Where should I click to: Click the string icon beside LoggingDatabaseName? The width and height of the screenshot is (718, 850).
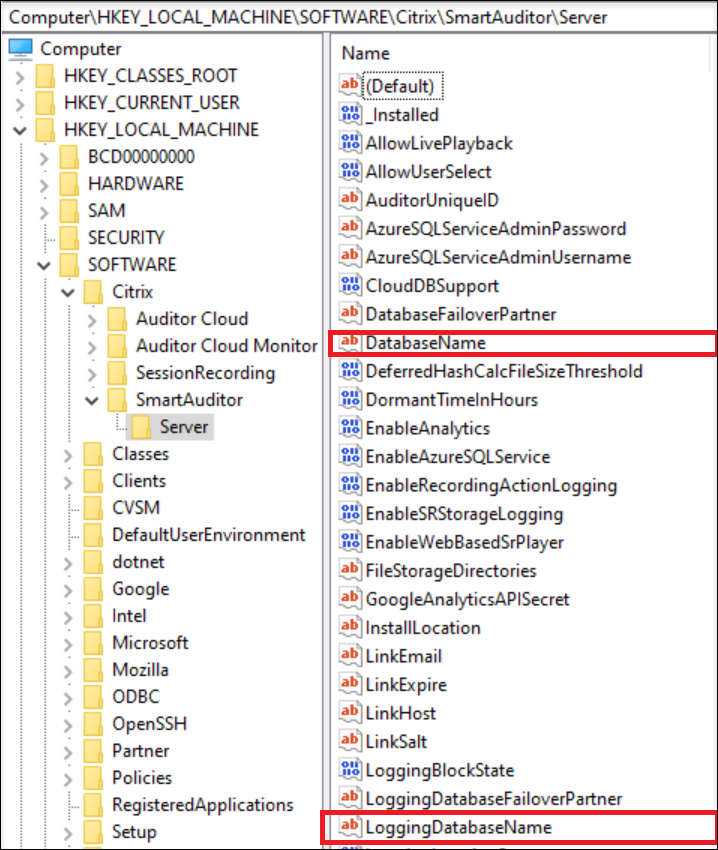pyautogui.click(x=350, y=827)
